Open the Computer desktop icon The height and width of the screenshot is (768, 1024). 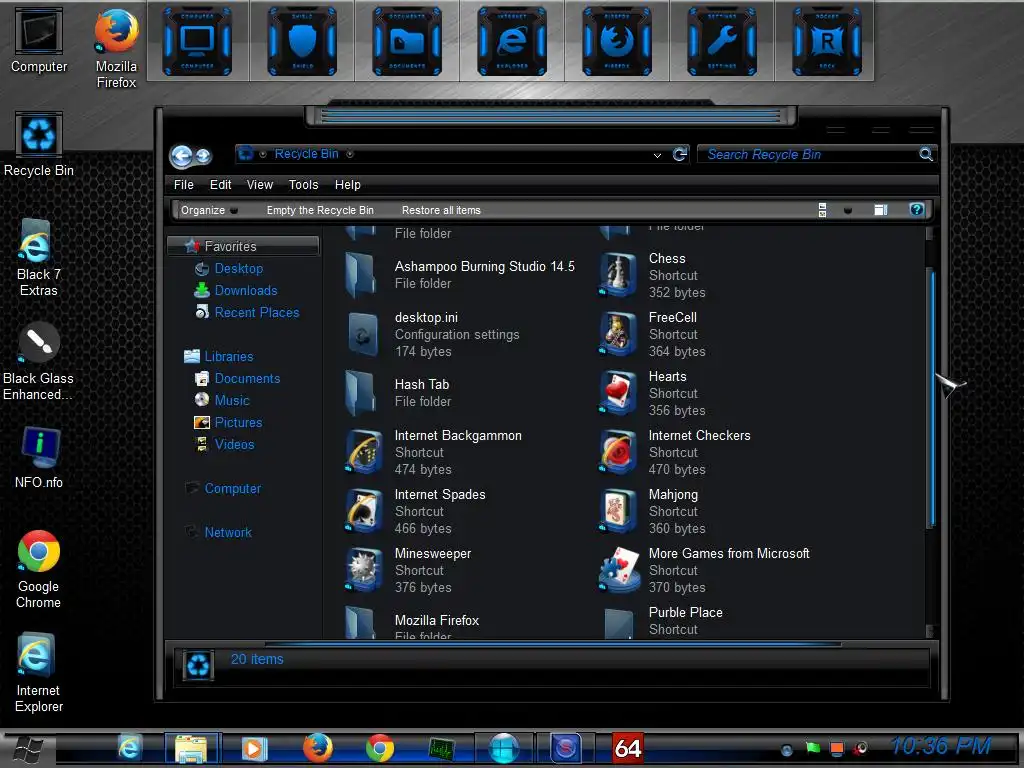39,40
